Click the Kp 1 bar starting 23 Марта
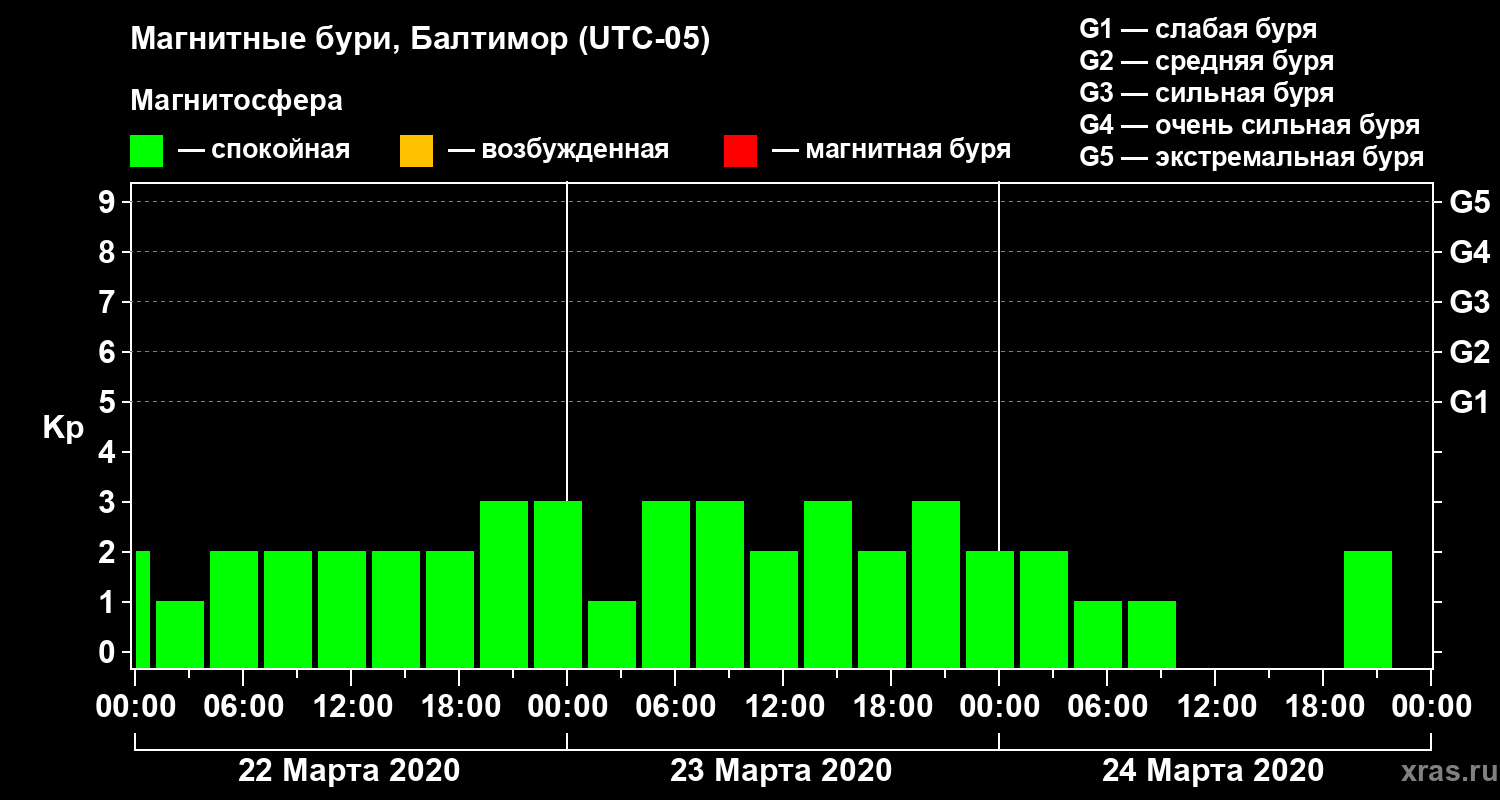This screenshot has width=1500, height=800. (x=612, y=634)
